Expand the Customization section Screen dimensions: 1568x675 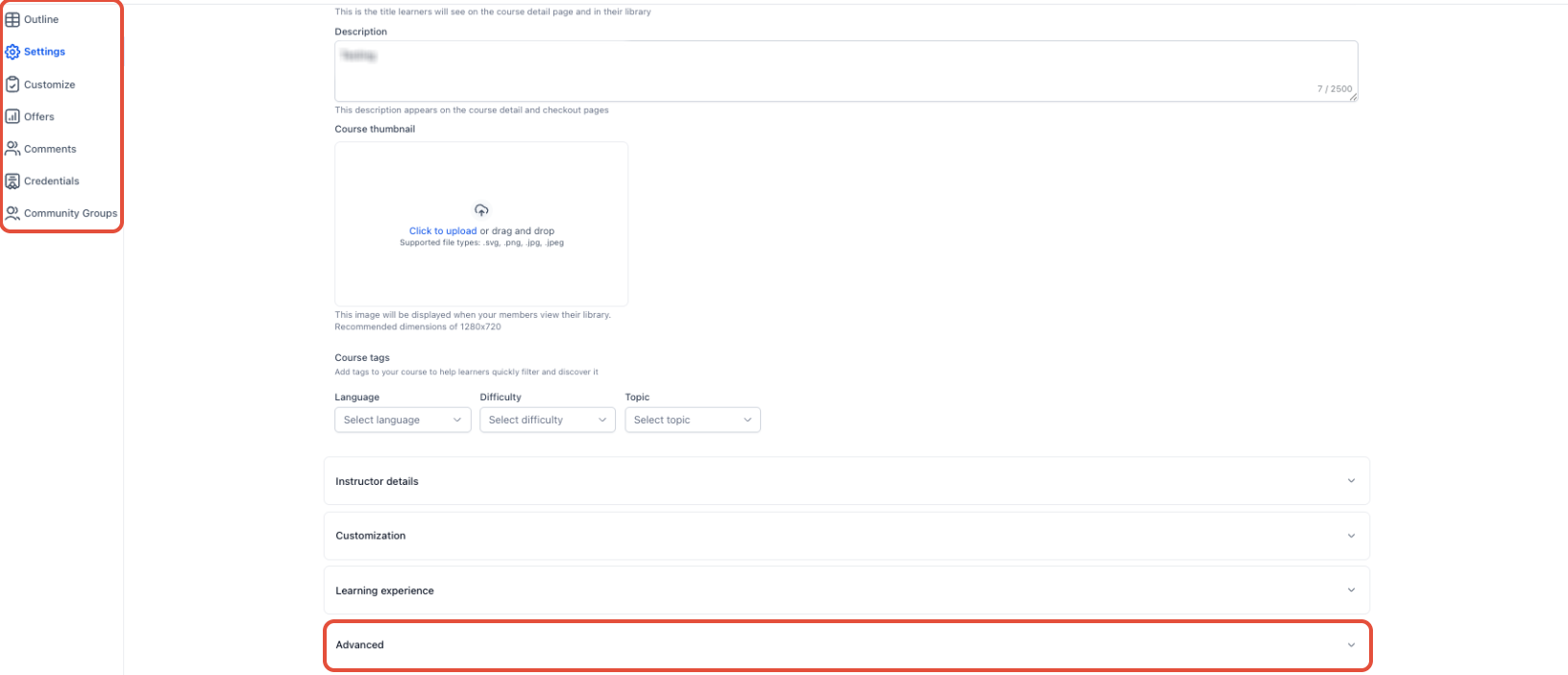[x=846, y=536]
